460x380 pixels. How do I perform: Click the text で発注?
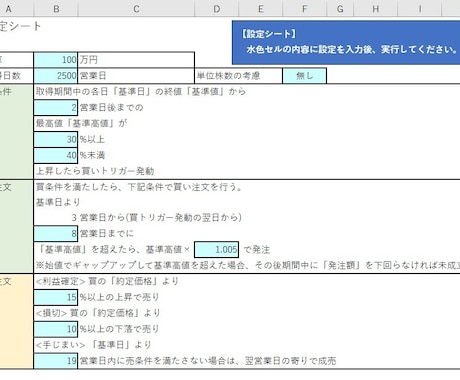(x=256, y=249)
